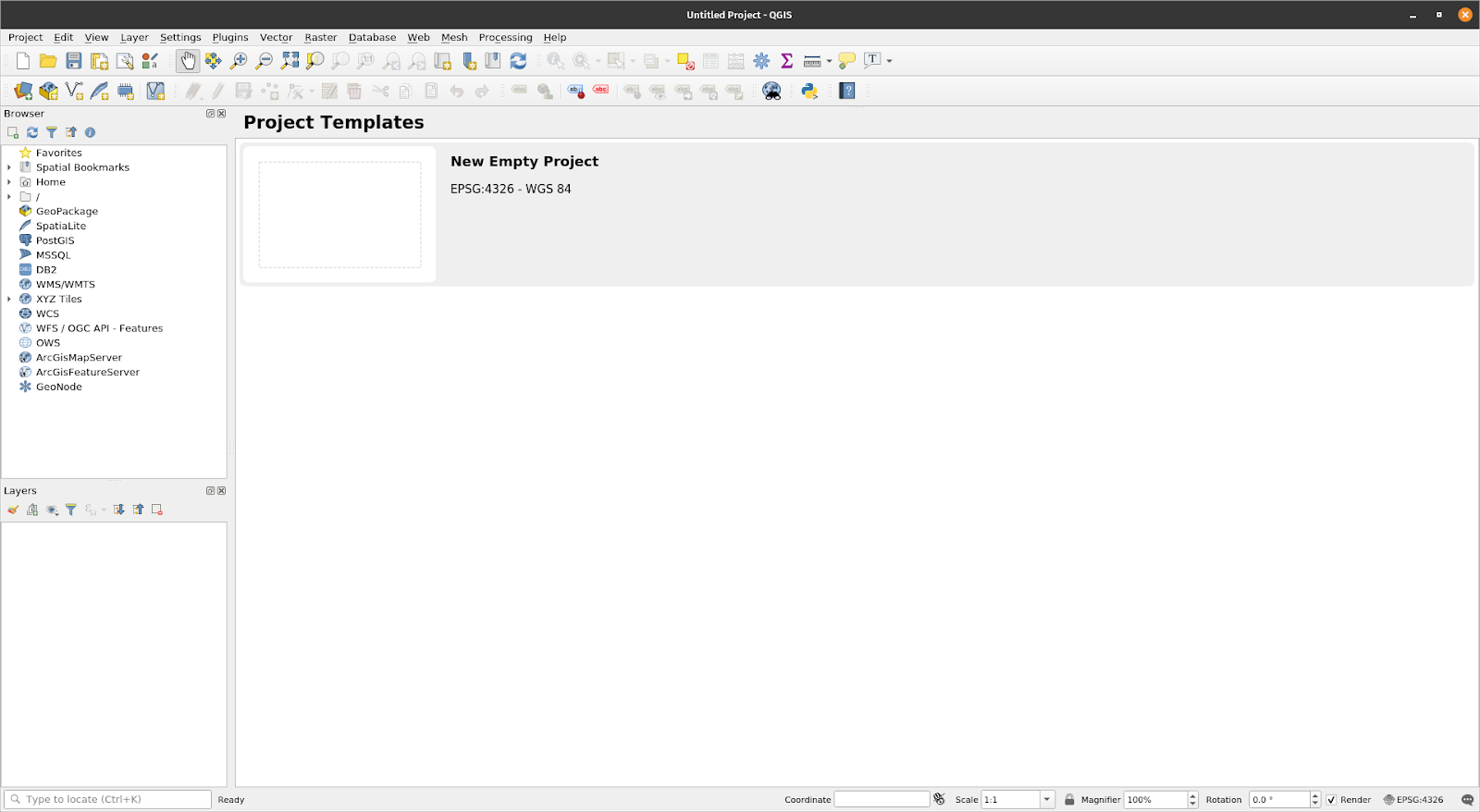Open the Plugins menu
Viewport: 1480px width, 812px height.
(x=230, y=38)
